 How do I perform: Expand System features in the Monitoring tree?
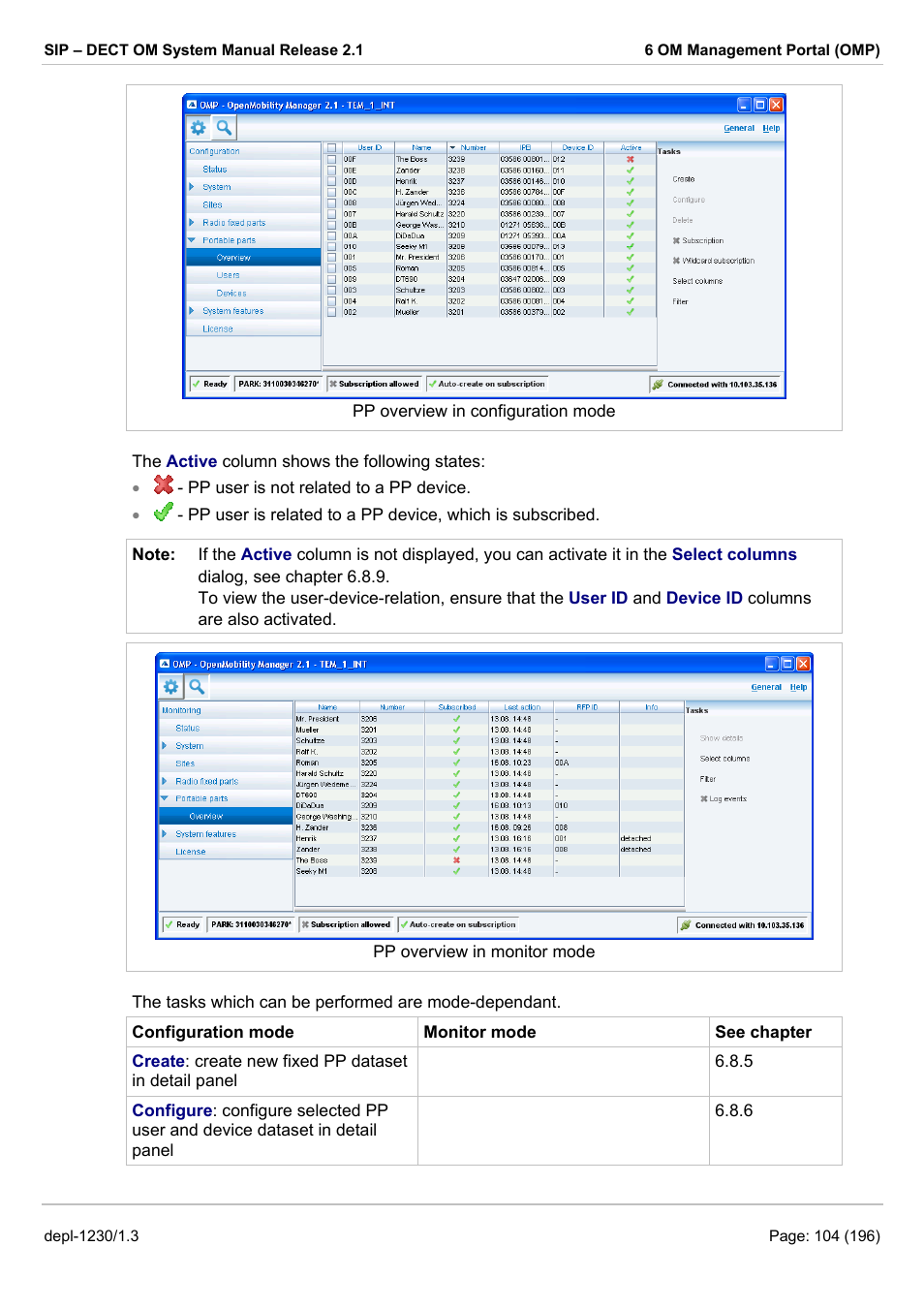pos(165,834)
